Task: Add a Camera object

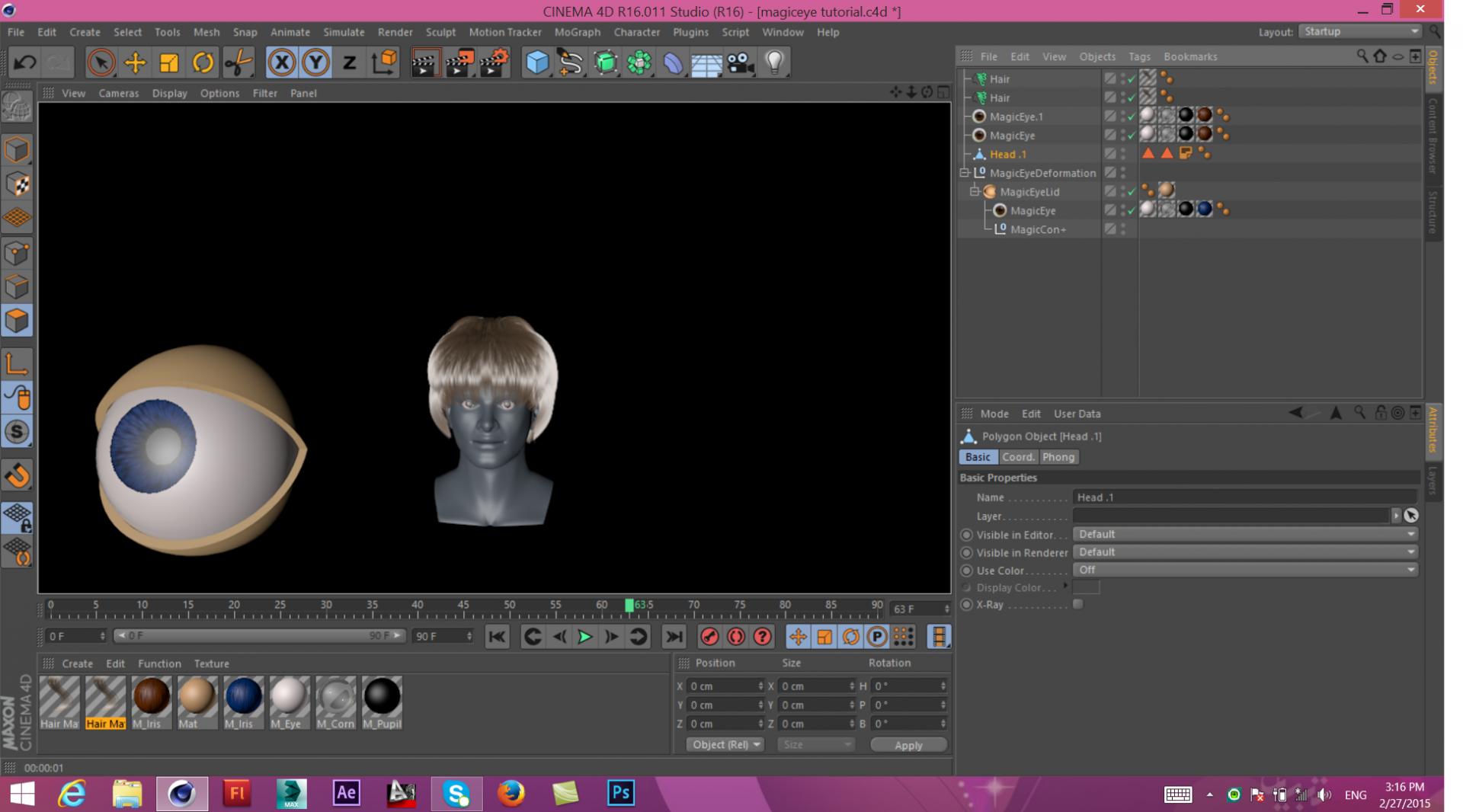Action: [740, 62]
